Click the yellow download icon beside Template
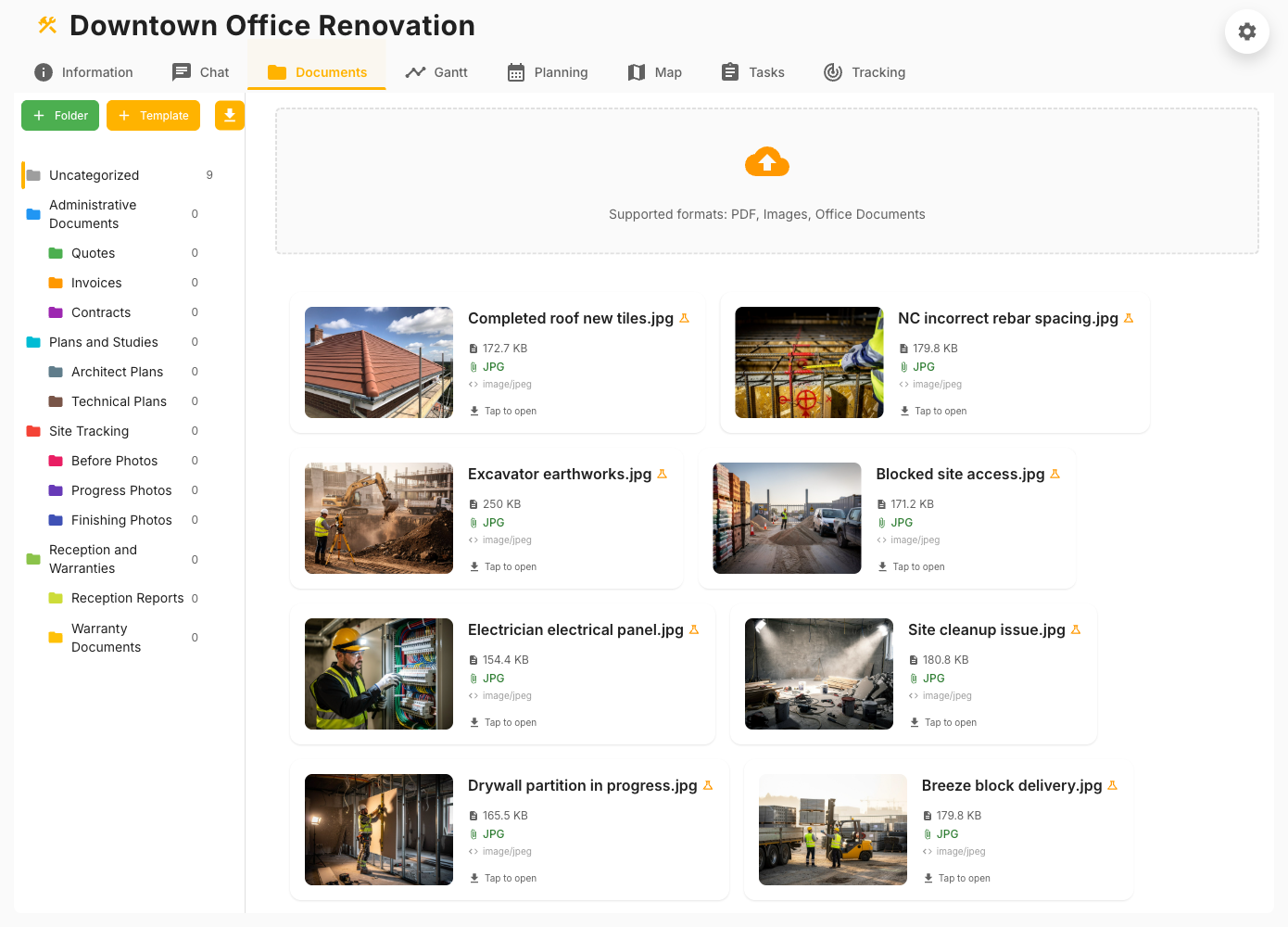This screenshot has height=927, width=1288. click(x=229, y=115)
